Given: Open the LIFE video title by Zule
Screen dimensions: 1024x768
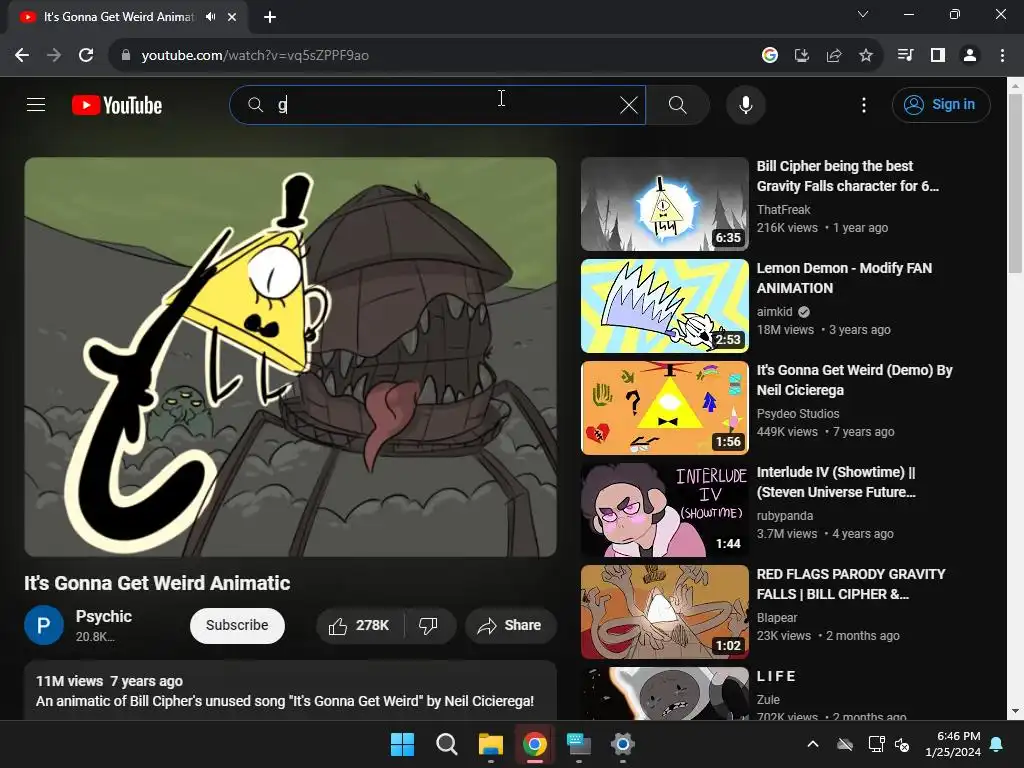Looking at the screenshot, I should [x=776, y=676].
